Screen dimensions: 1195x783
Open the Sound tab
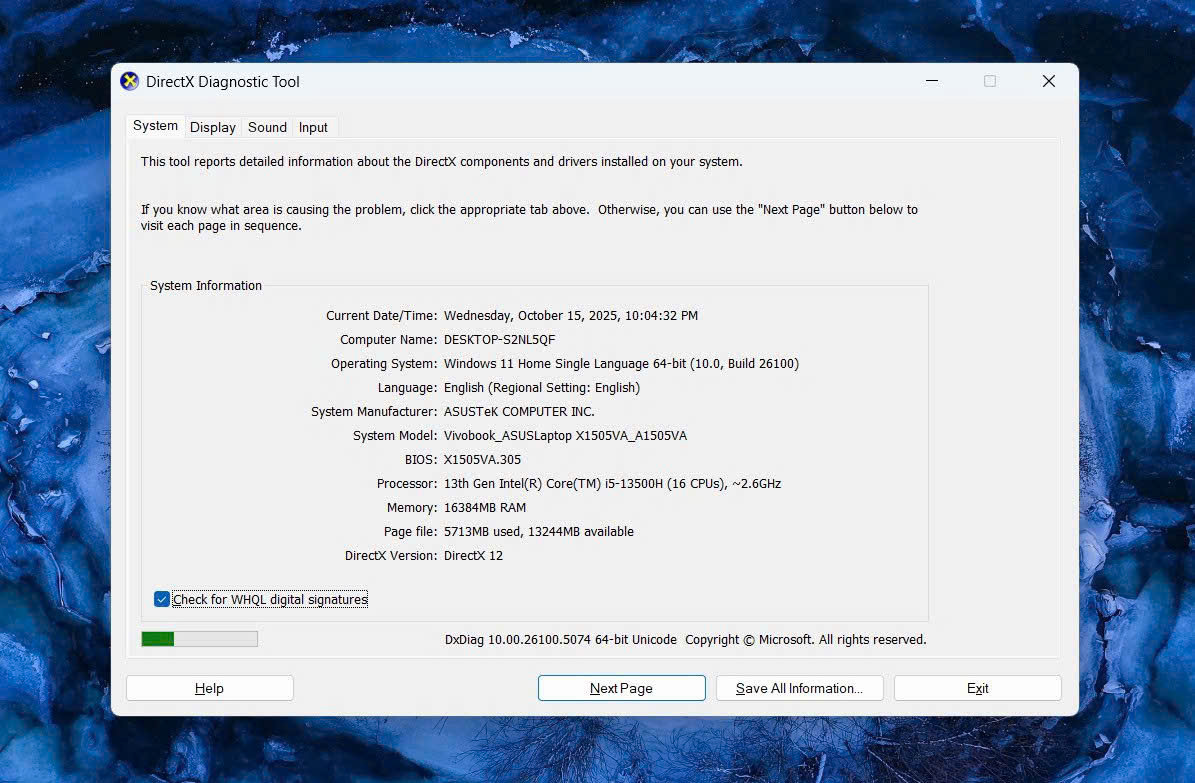click(267, 127)
